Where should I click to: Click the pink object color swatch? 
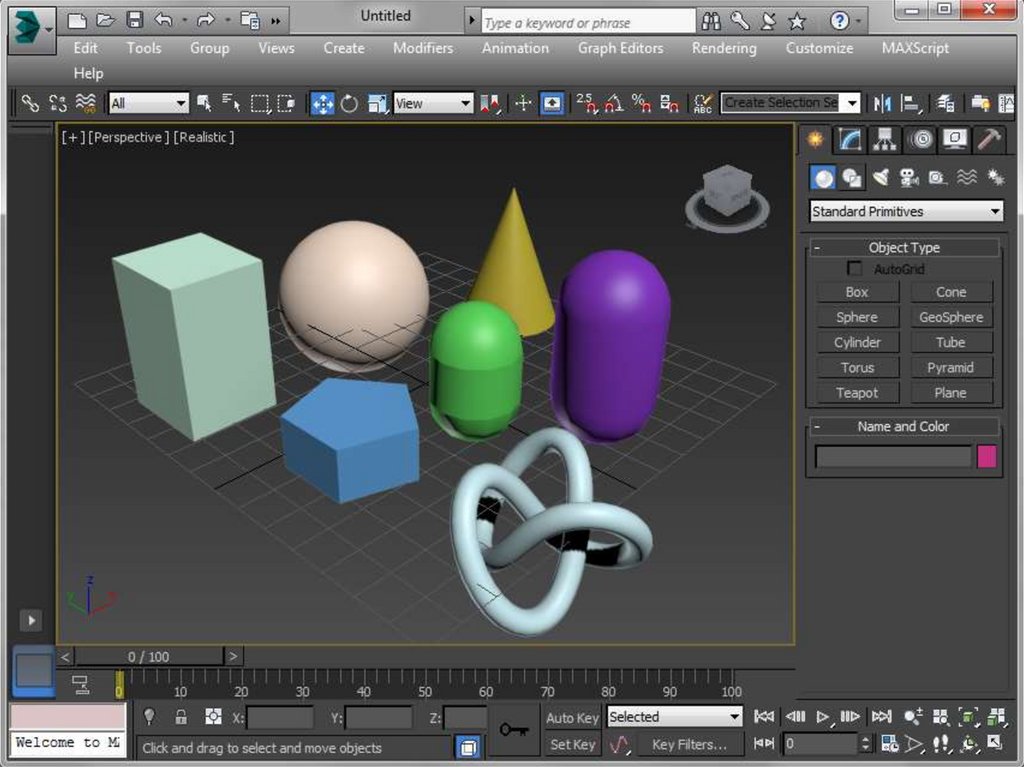tap(986, 457)
